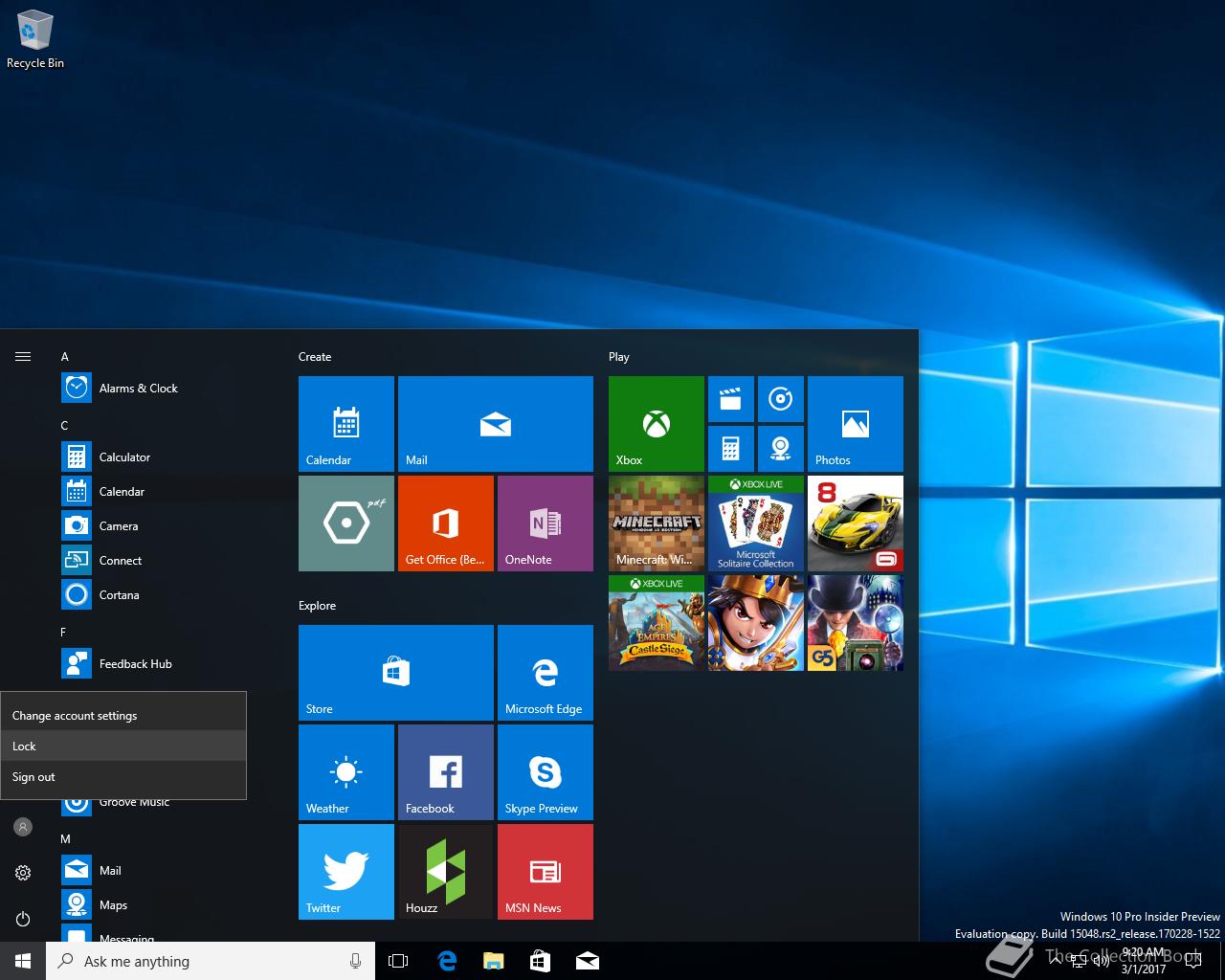
Task: Launch the Twitter tile
Action: tap(345, 871)
